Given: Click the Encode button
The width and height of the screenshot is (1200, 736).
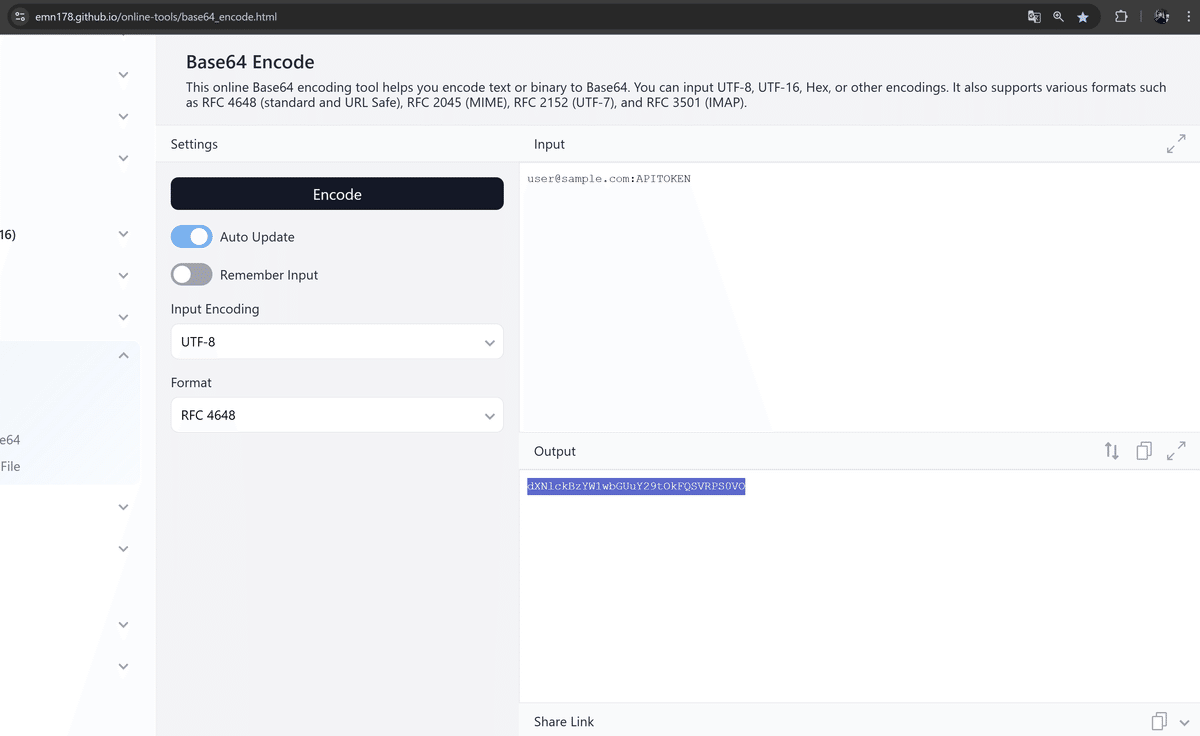Looking at the screenshot, I should pyautogui.click(x=337, y=194).
